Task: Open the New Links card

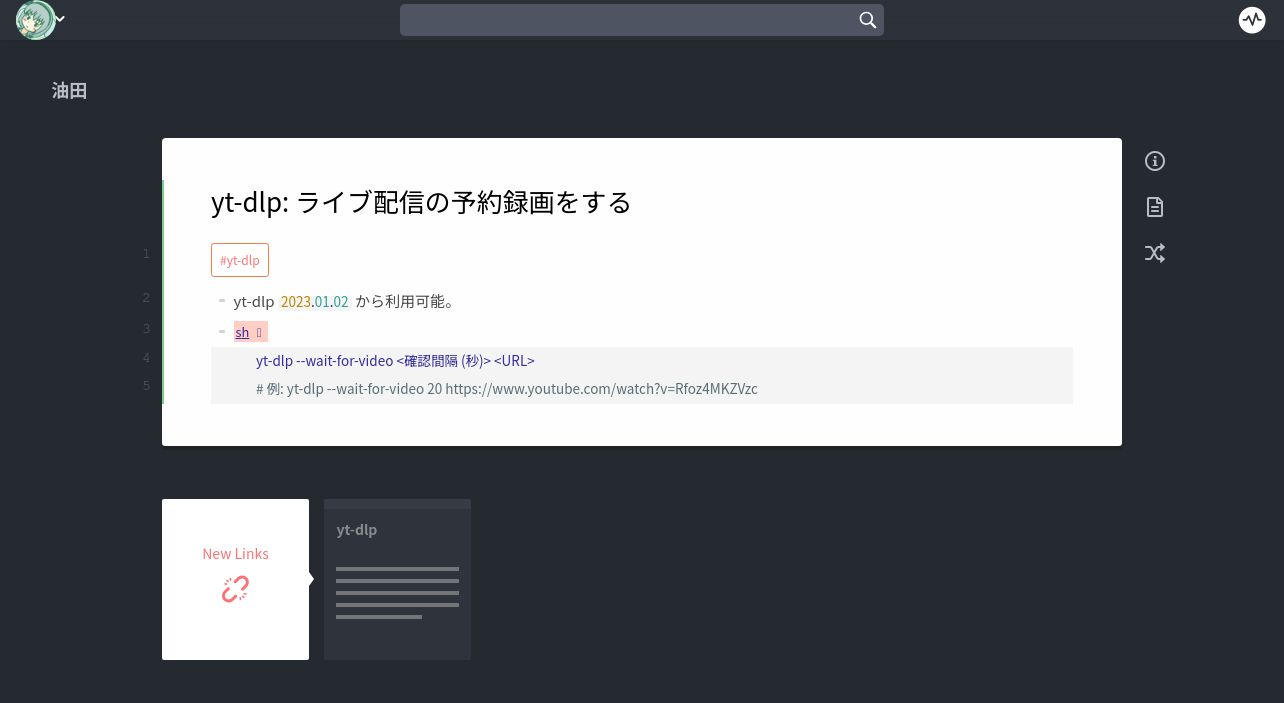Action: pyautogui.click(x=235, y=579)
